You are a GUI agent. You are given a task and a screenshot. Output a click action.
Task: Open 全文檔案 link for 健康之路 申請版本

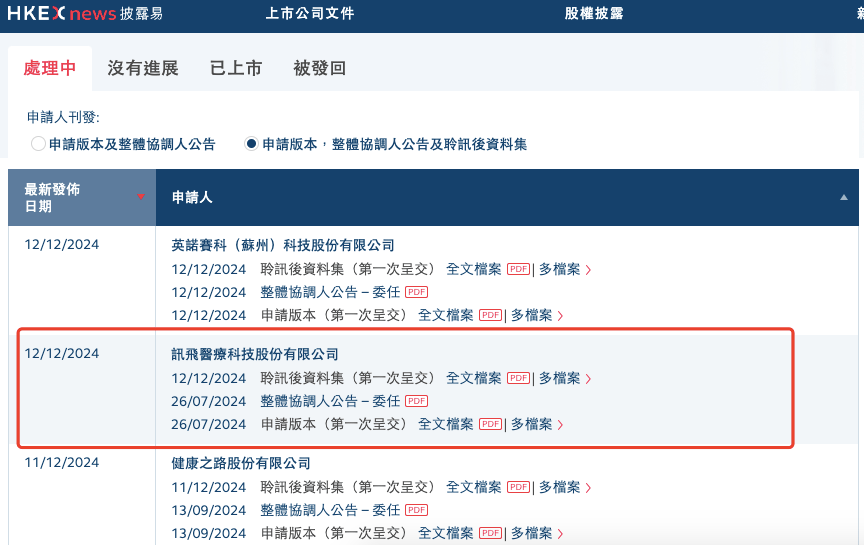click(x=445, y=534)
